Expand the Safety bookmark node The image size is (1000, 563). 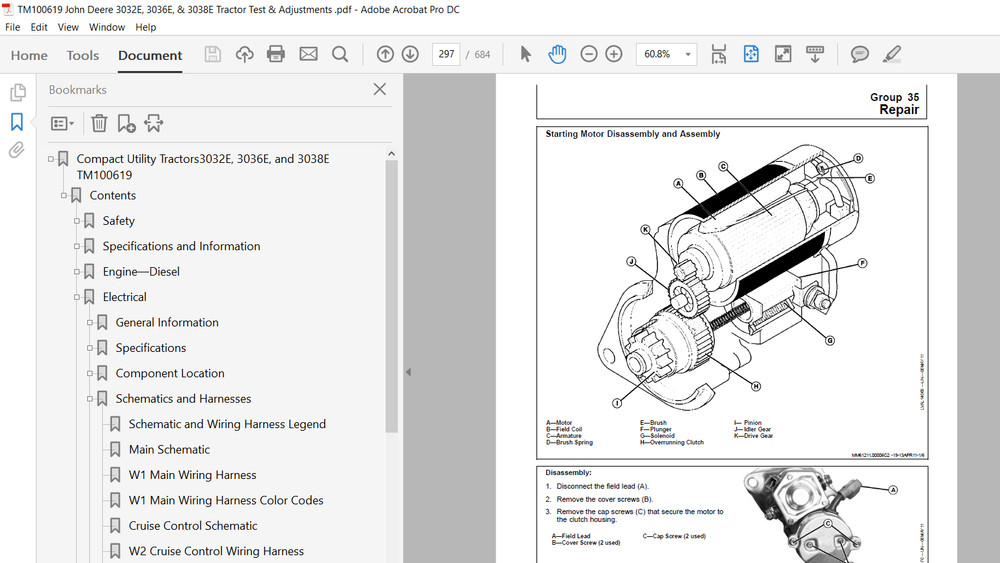[77, 221]
